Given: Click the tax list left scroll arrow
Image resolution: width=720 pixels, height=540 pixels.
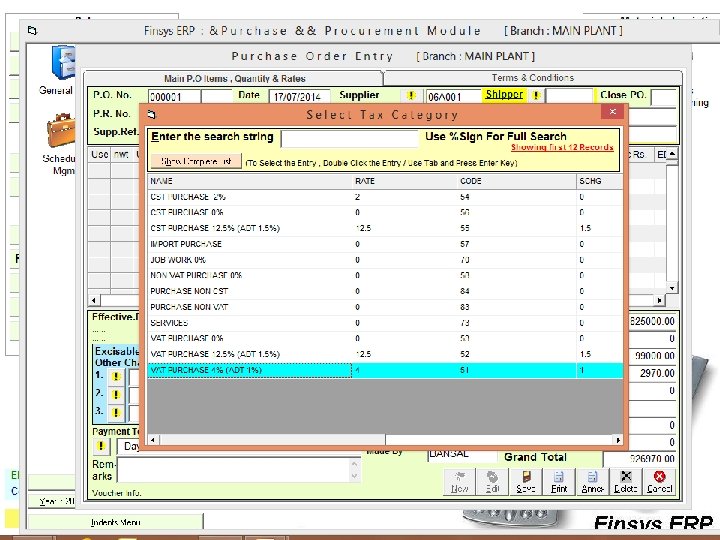Looking at the screenshot, I should pos(153,440).
